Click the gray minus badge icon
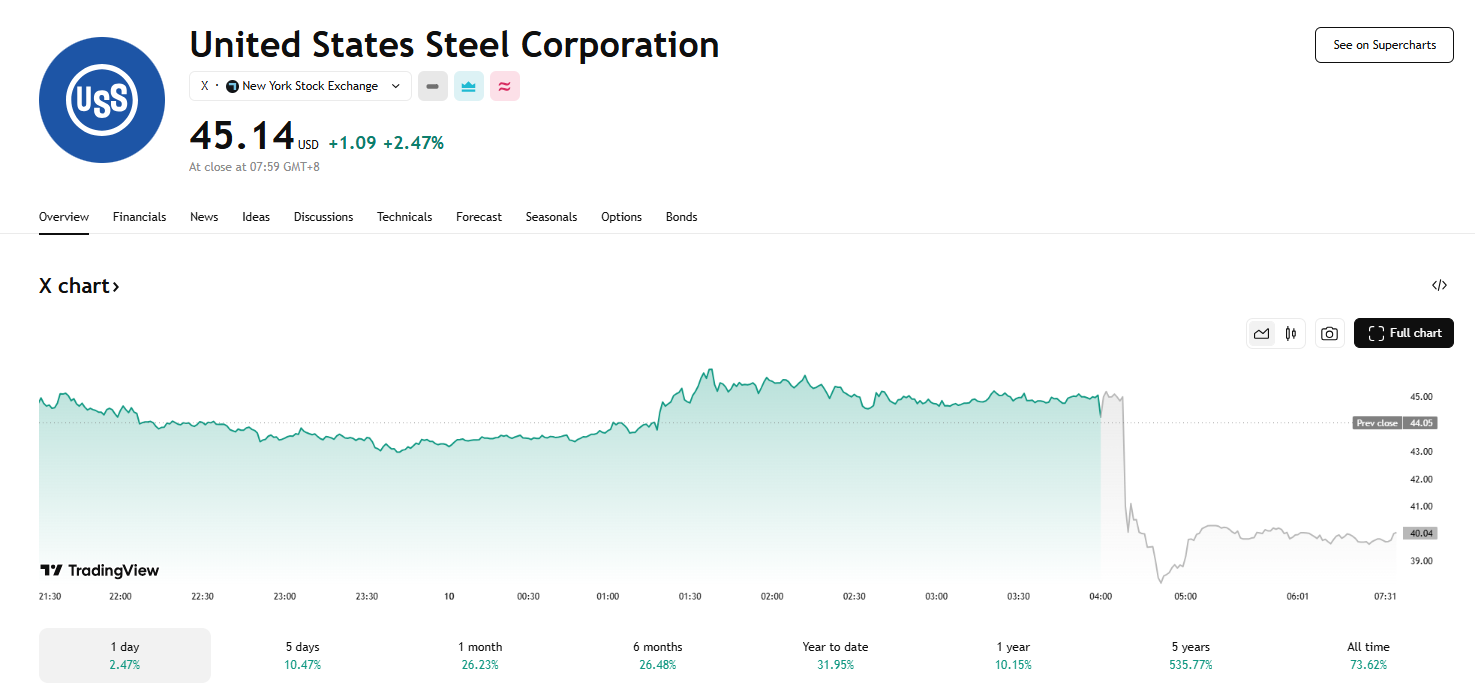 [x=433, y=86]
